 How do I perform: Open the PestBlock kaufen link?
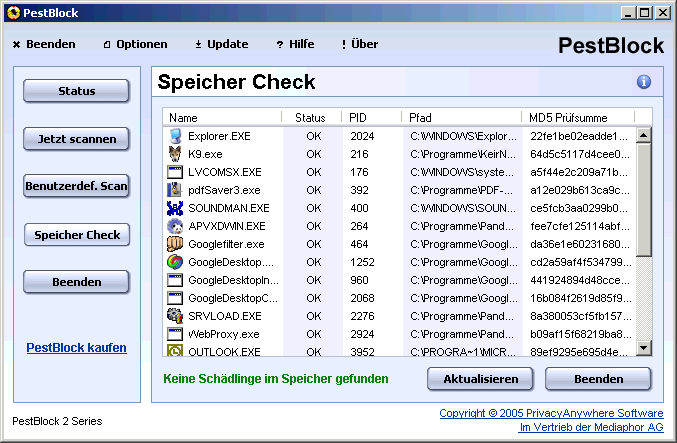(76, 348)
